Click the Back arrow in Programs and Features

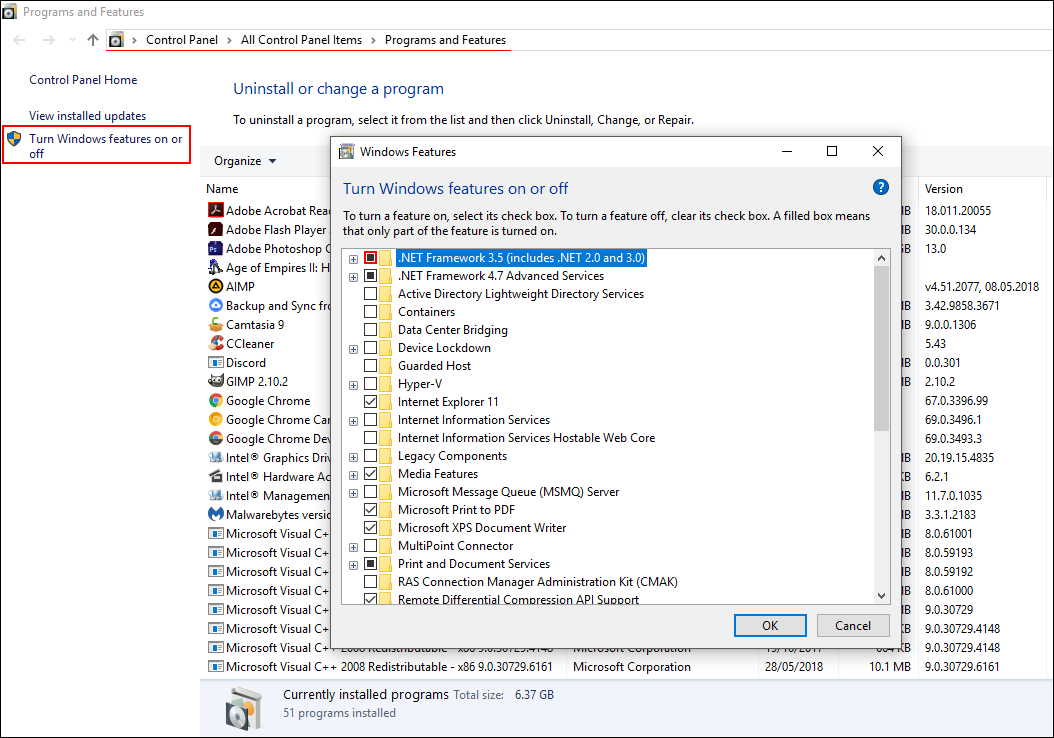[x=19, y=40]
